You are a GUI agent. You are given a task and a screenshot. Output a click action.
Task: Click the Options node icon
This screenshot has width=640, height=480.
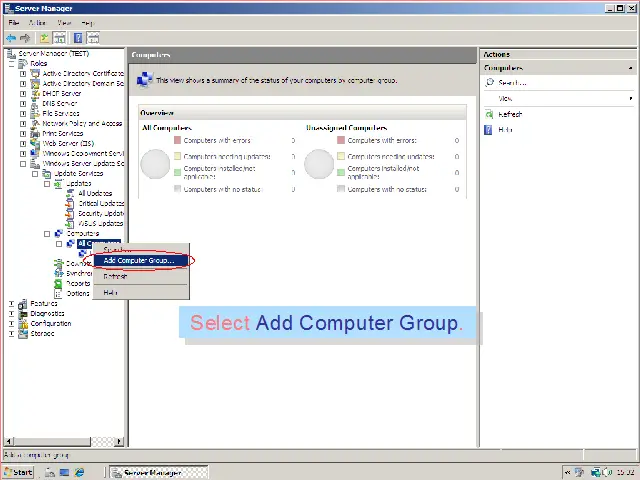(x=58, y=293)
